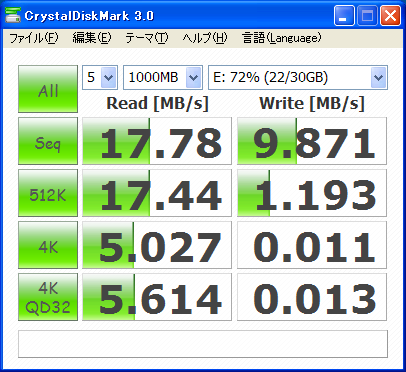The width and height of the screenshot is (406, 372).
Task: Open the 編集(E) menu
Action: 92,38
